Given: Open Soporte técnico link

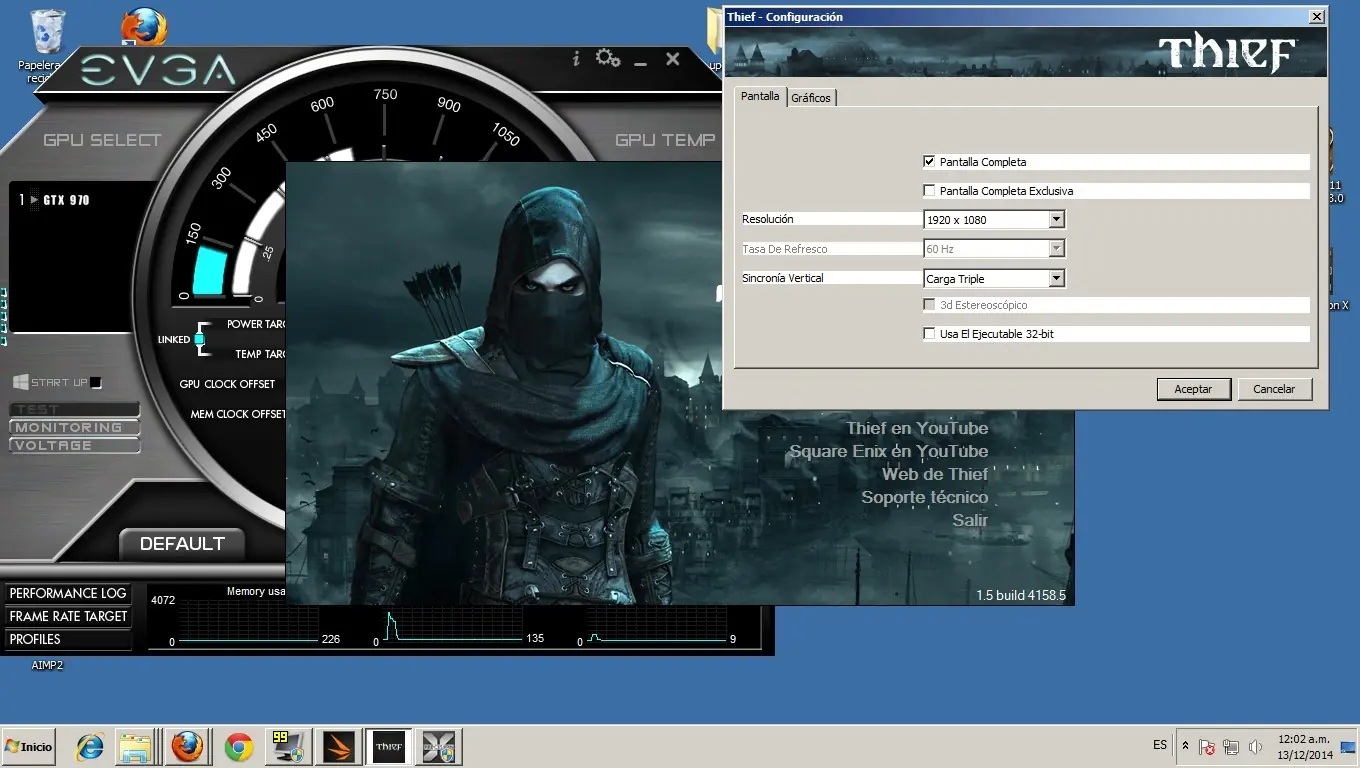Looking at the screenshot, I should click(925, 497).
